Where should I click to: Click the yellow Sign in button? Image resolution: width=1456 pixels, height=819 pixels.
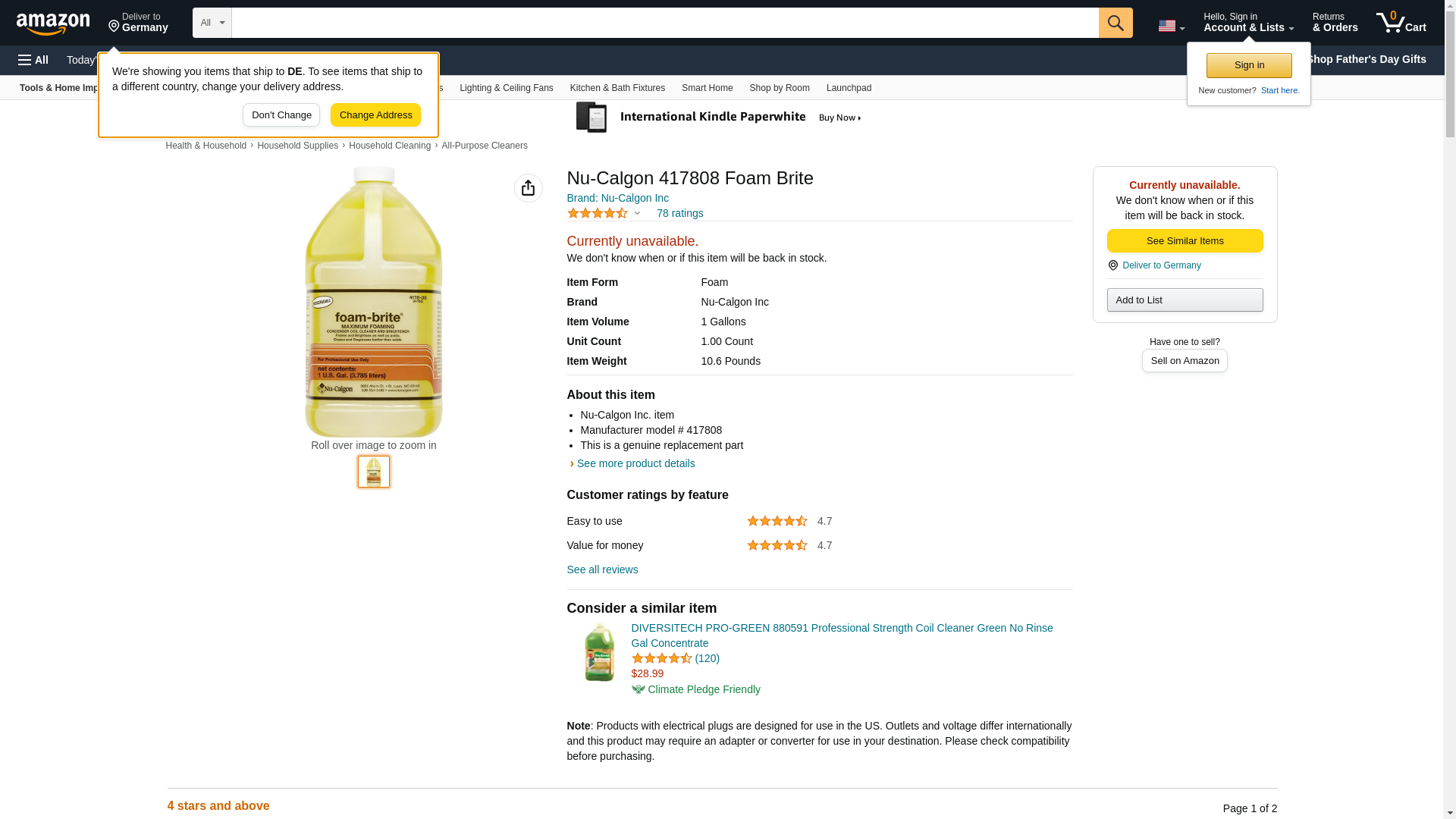[x=1249, y=65]
